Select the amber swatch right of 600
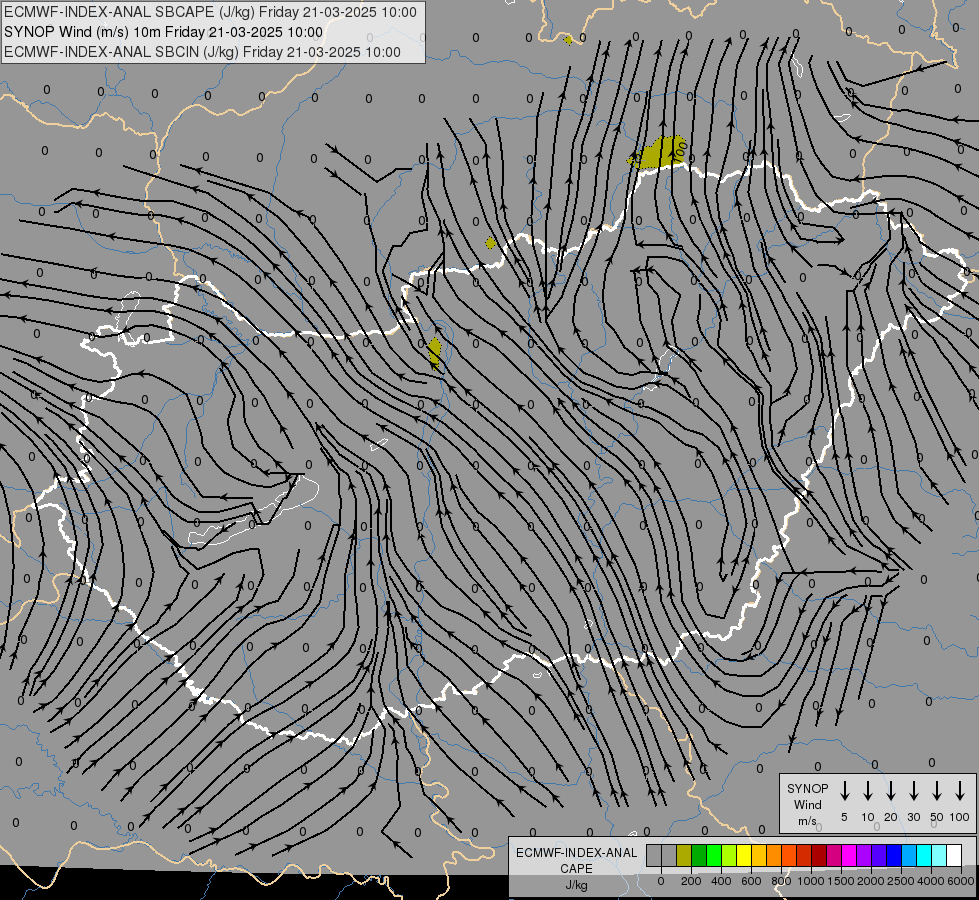The width and height of the screenshot is (979, 900). coord(759,855)
